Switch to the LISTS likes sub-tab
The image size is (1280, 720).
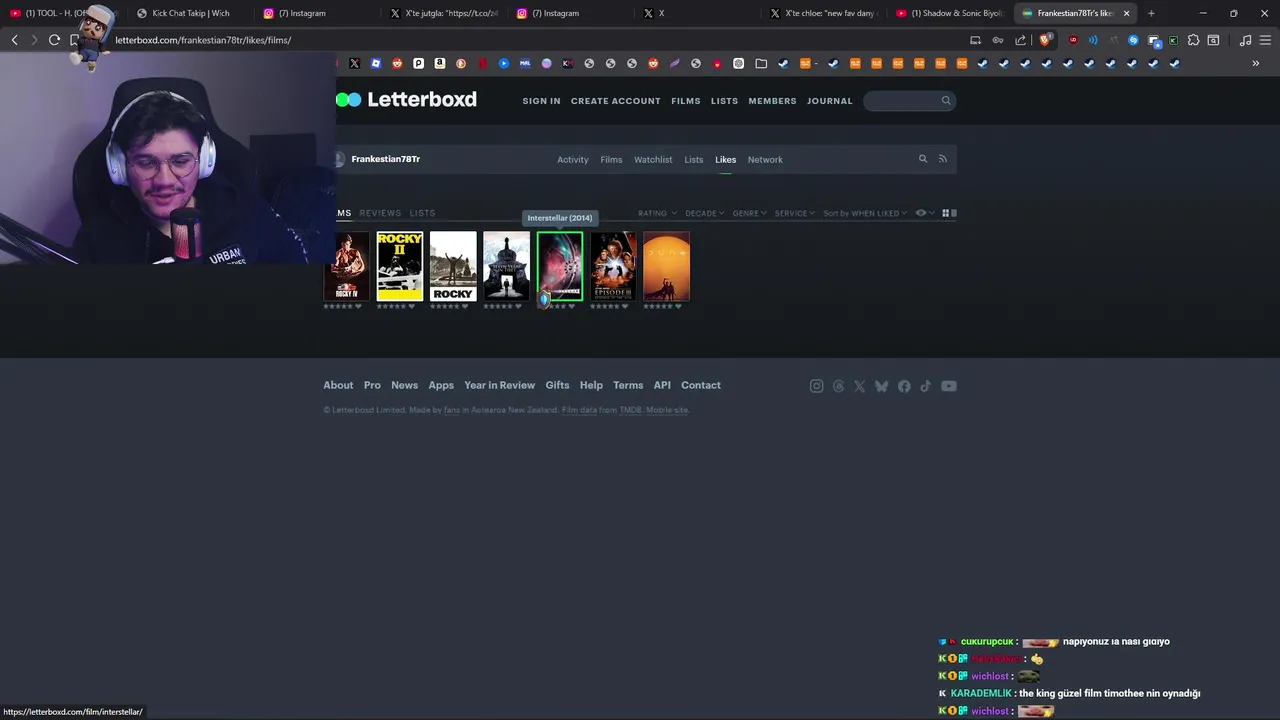(x=422, y=213)
